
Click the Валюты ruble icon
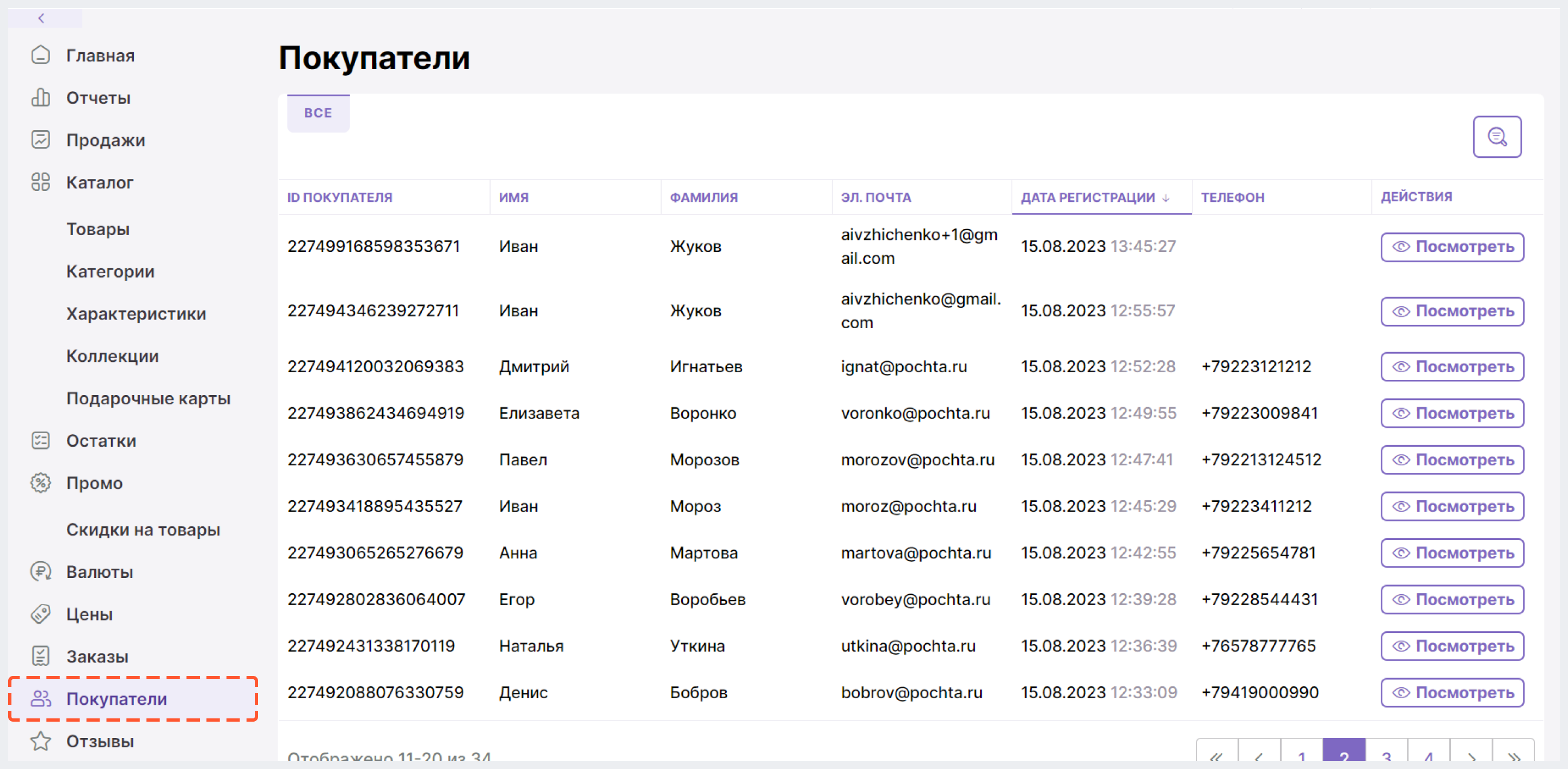click(41, 572)
